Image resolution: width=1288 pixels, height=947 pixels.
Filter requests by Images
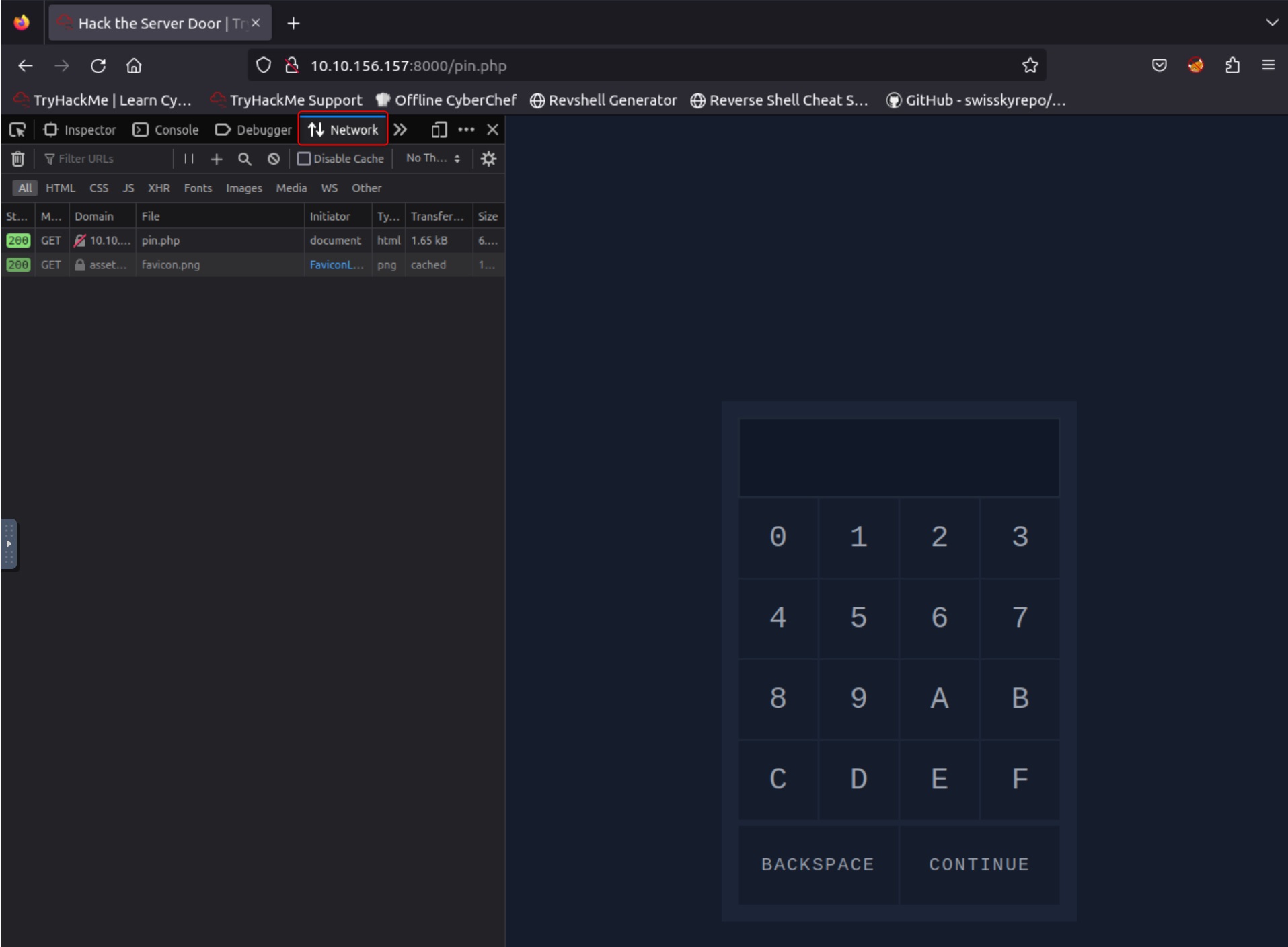[243, 188]
